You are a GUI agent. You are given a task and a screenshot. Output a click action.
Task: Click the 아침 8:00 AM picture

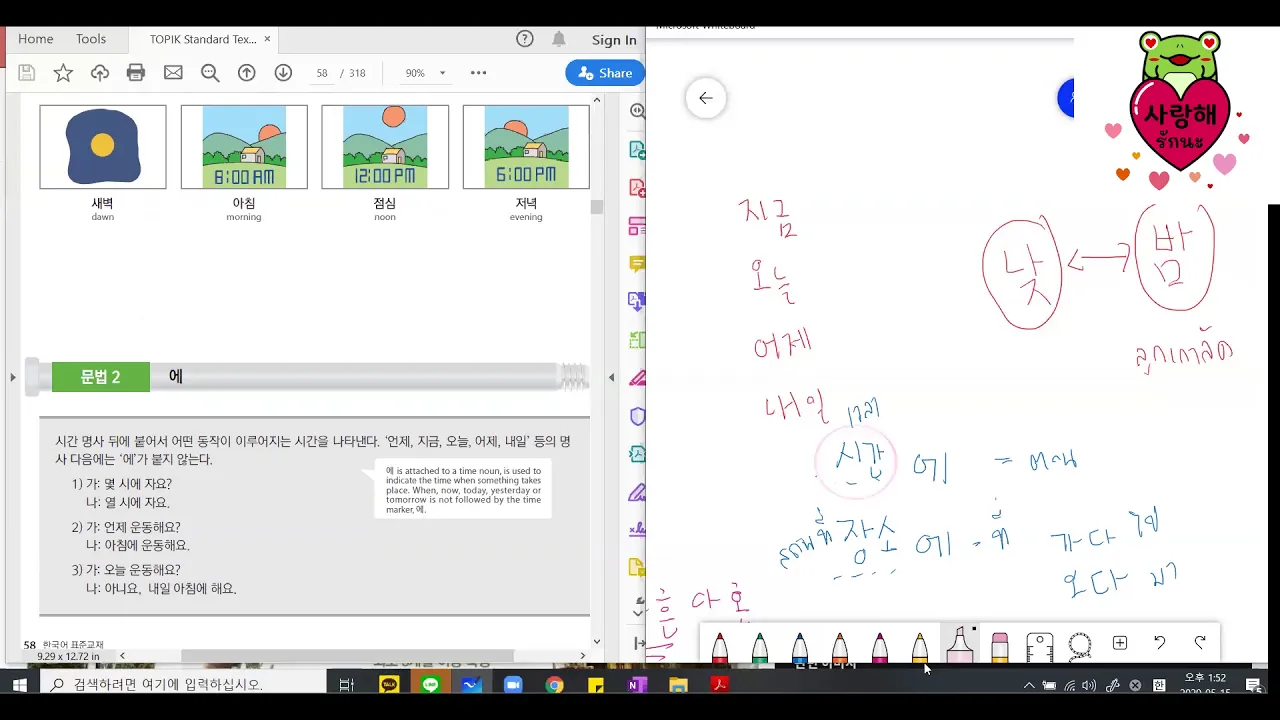point(244,147)
